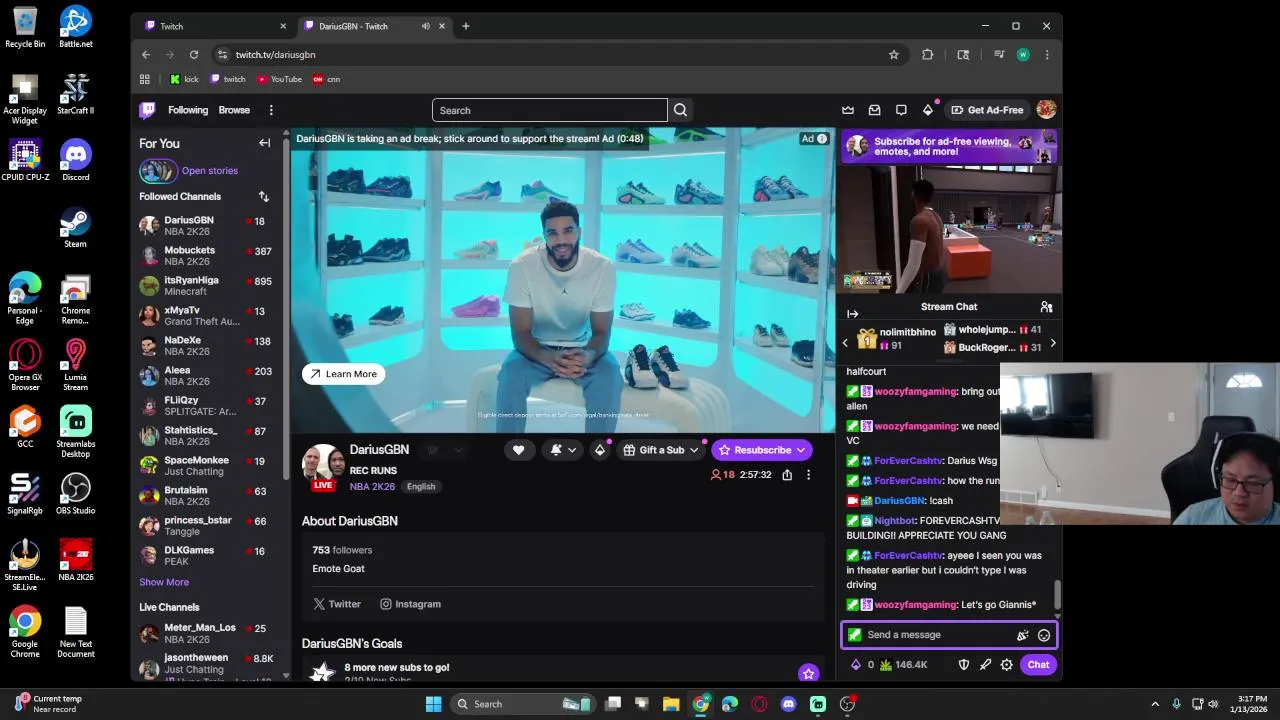Select itsRyanHiga channel in sidebar

pyautogui.click(x=208, y=286)
